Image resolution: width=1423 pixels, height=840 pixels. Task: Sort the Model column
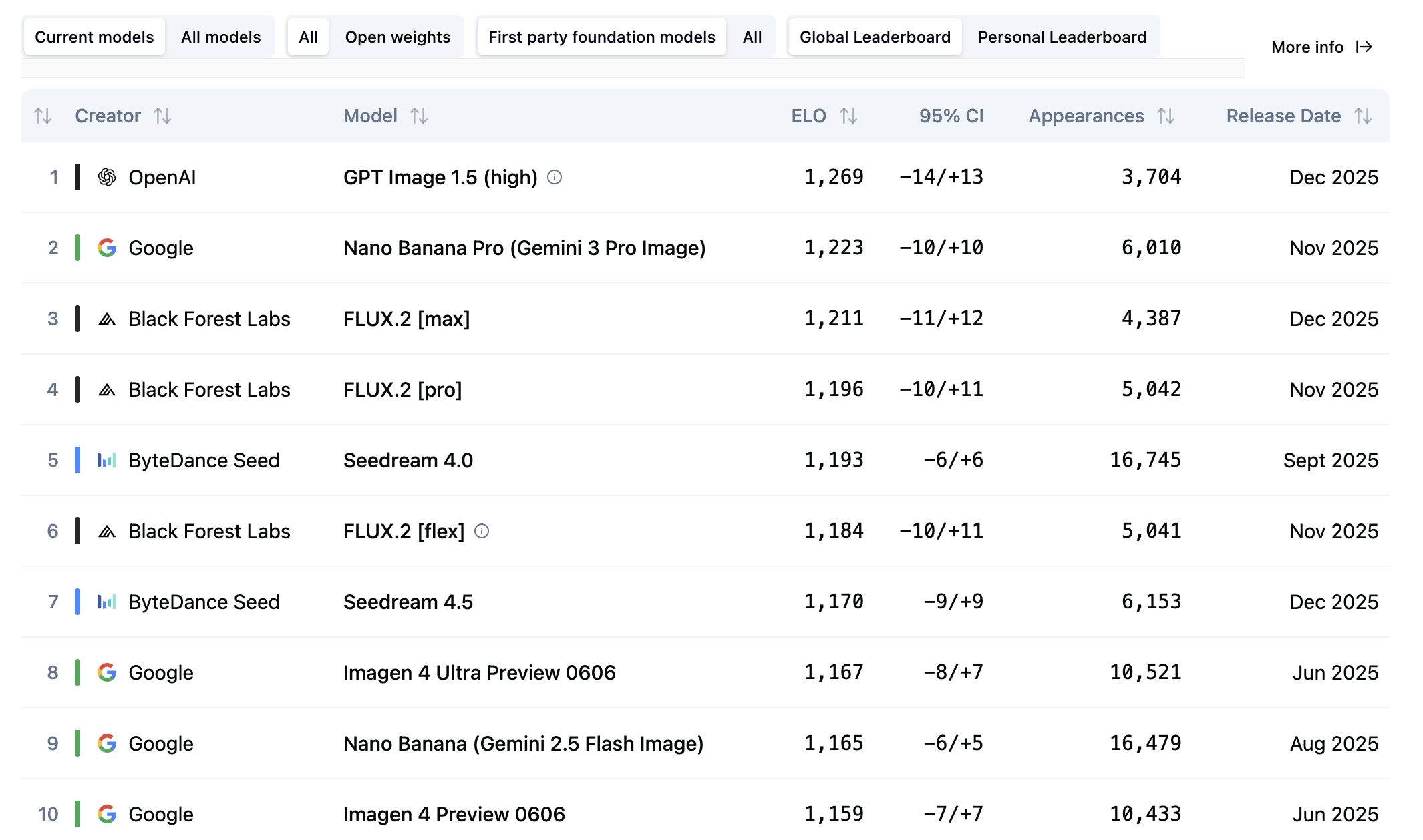pos(419,116)
